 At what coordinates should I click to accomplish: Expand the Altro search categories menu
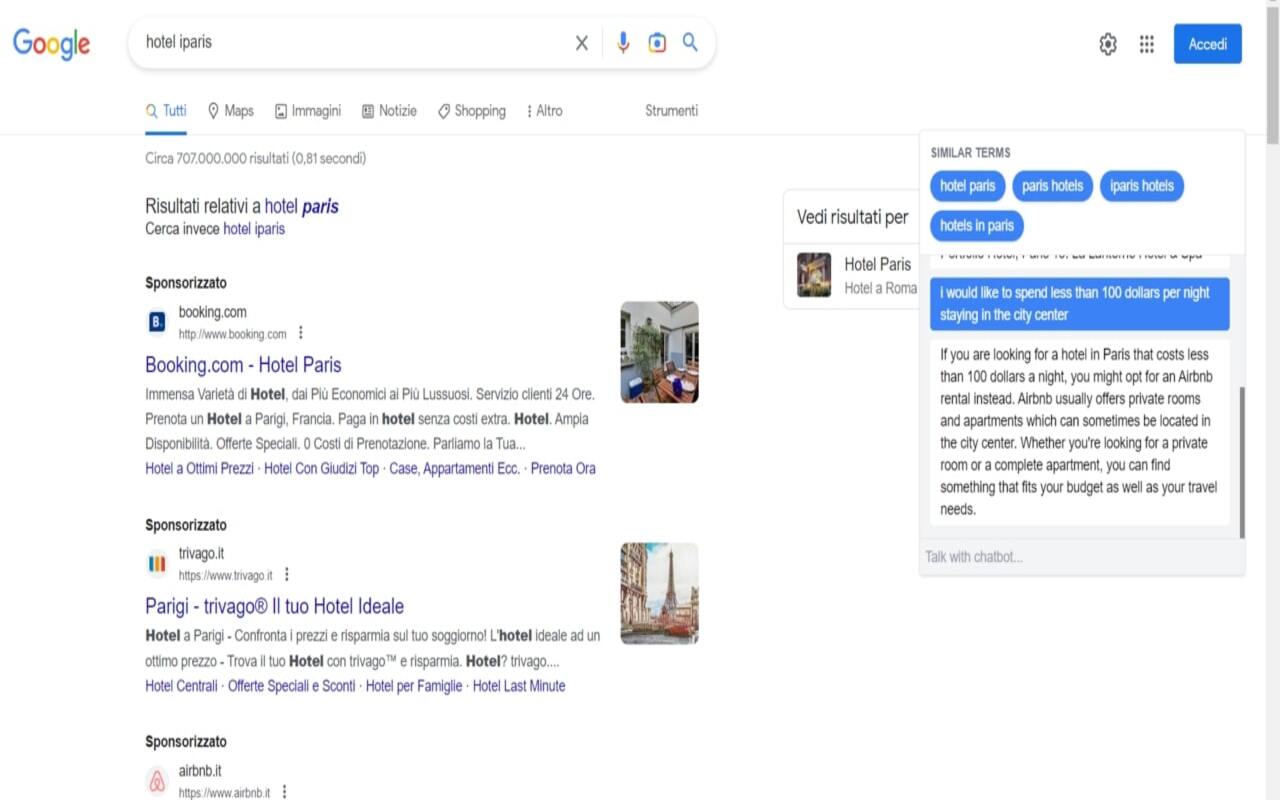pos(543,111)
